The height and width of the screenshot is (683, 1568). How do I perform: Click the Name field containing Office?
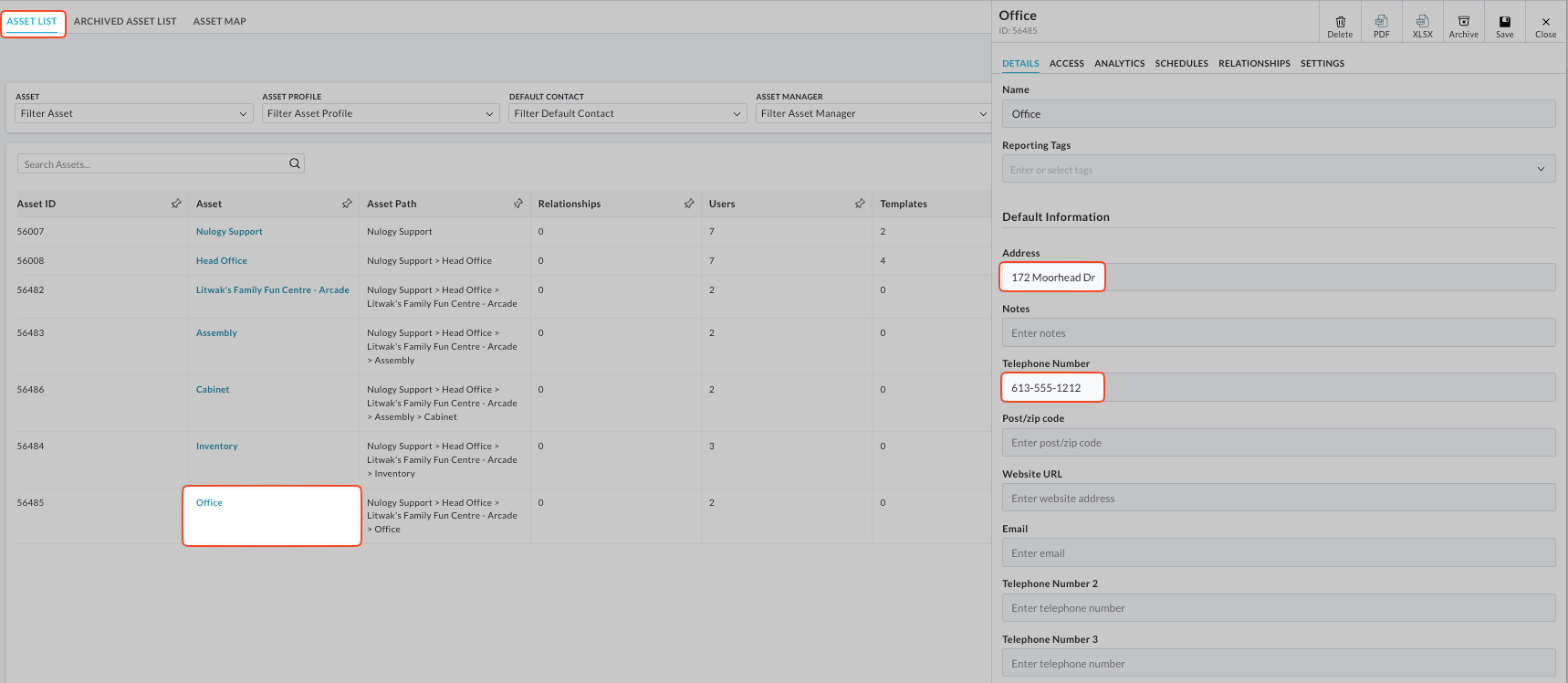pyautogui.click(x=1279, y=114)
